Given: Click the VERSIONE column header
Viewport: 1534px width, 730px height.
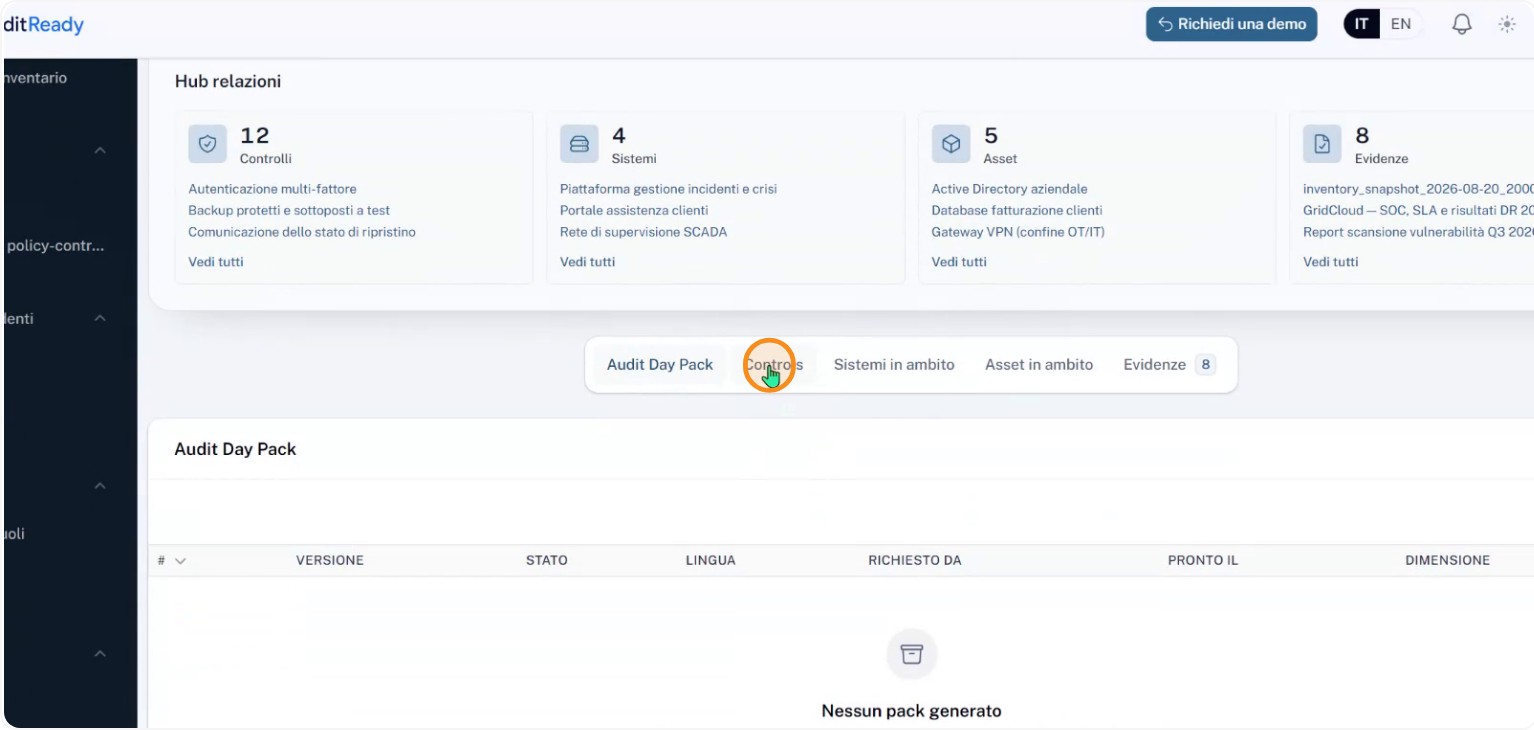Looking at the screenshot, I should (330, 561).
